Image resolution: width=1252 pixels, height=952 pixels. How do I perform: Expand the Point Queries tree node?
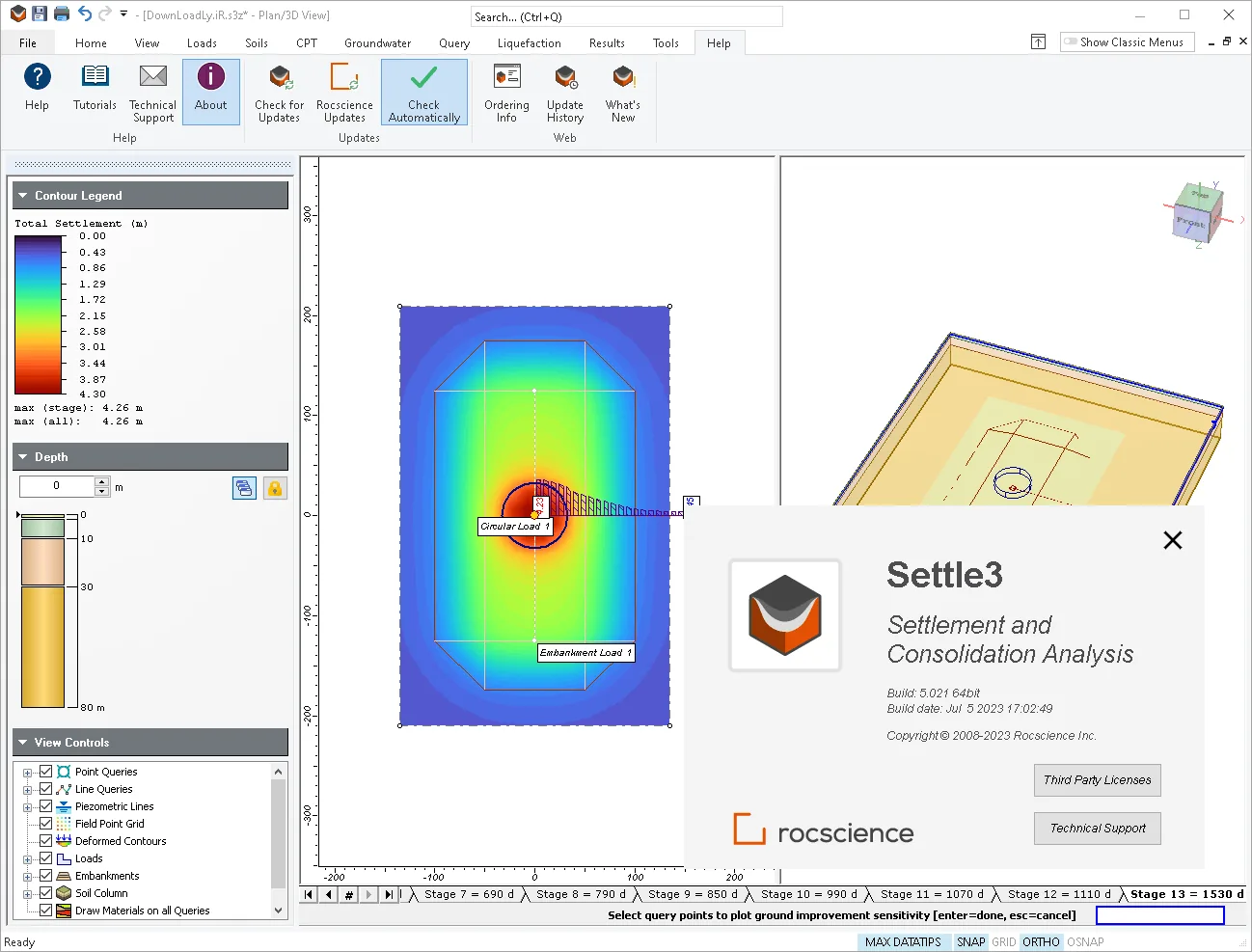27,773
